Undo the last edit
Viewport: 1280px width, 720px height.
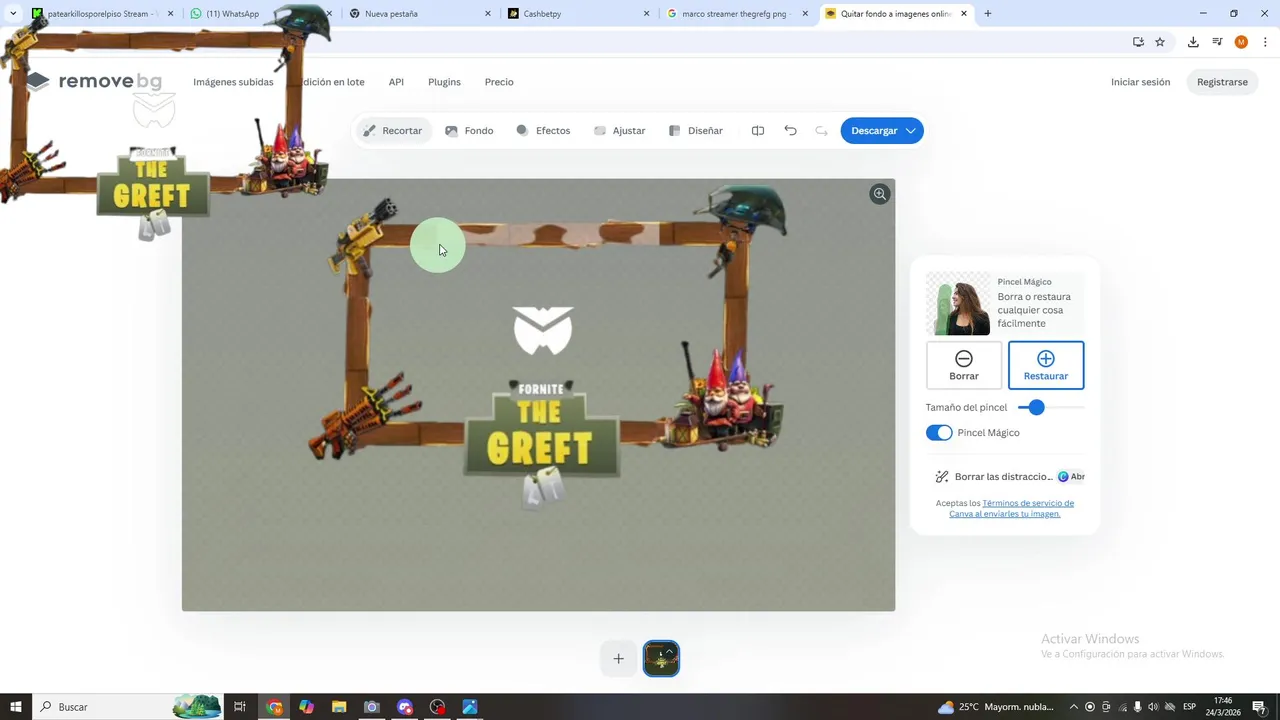click(x=790, y=131)
